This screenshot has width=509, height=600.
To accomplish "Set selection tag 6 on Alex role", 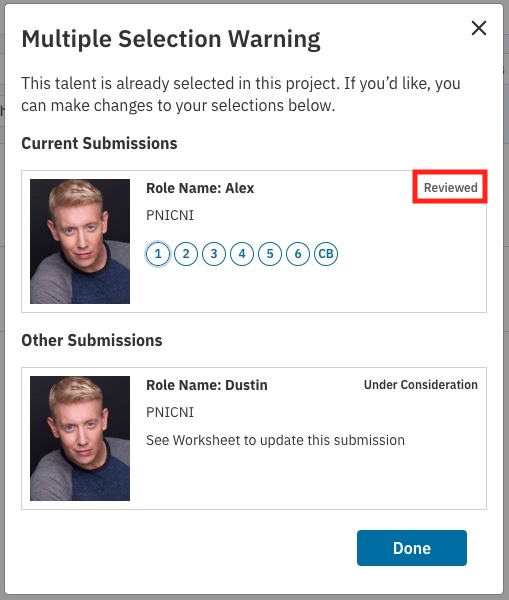I will click(x=298, y=254).
